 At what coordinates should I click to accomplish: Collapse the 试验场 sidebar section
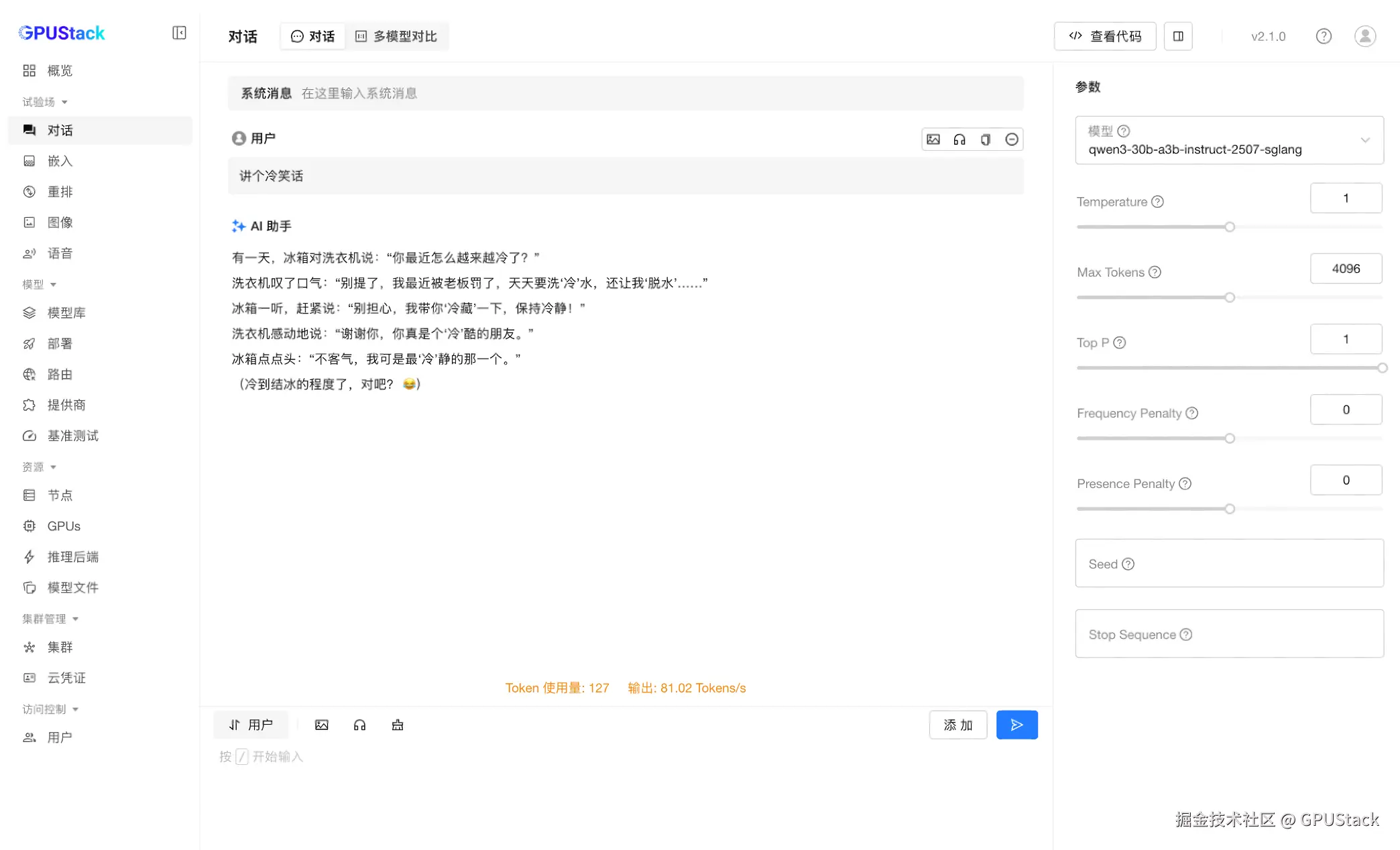pyautogui.click(x=45, y=102)
